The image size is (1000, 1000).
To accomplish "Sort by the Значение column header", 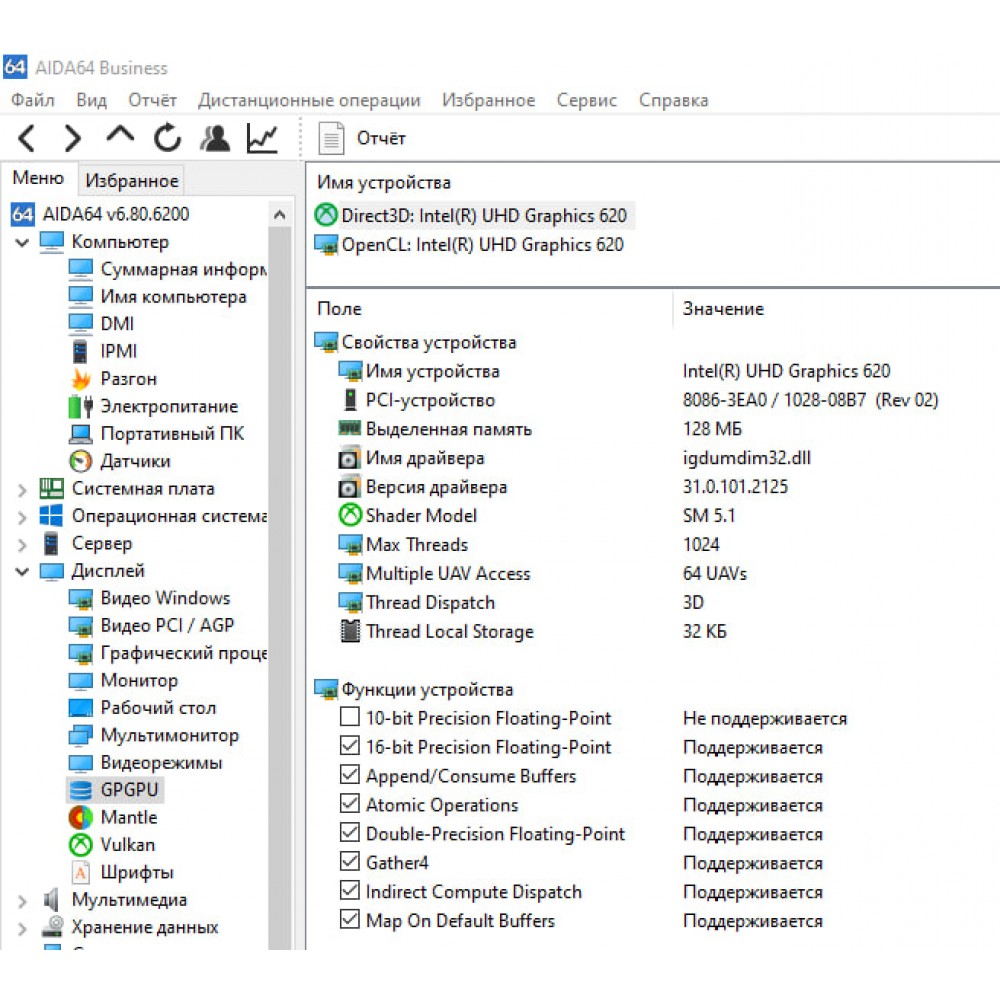I will click(x=723, y=309).
